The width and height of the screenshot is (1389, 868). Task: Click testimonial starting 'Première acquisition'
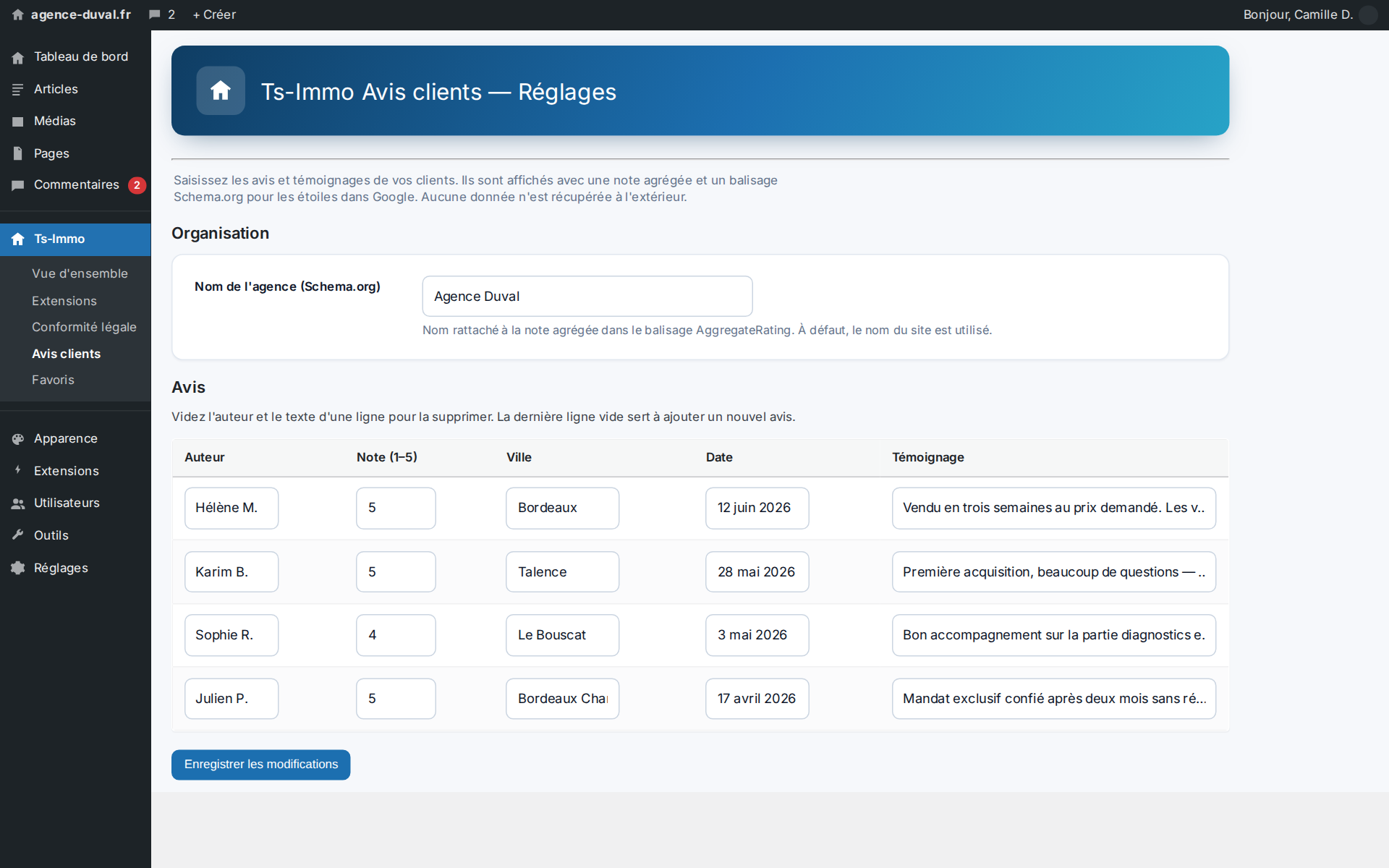coord(1053,572)
